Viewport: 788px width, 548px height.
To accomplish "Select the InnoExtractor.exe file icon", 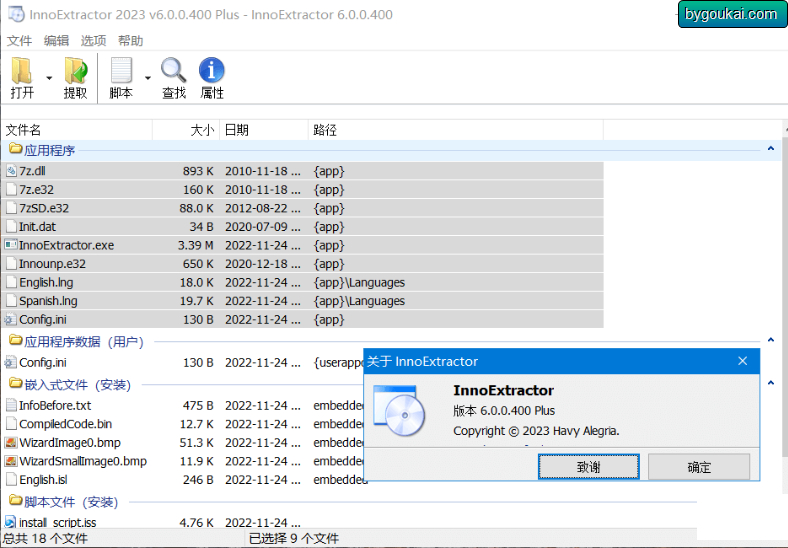I will [x=11, y=245].
